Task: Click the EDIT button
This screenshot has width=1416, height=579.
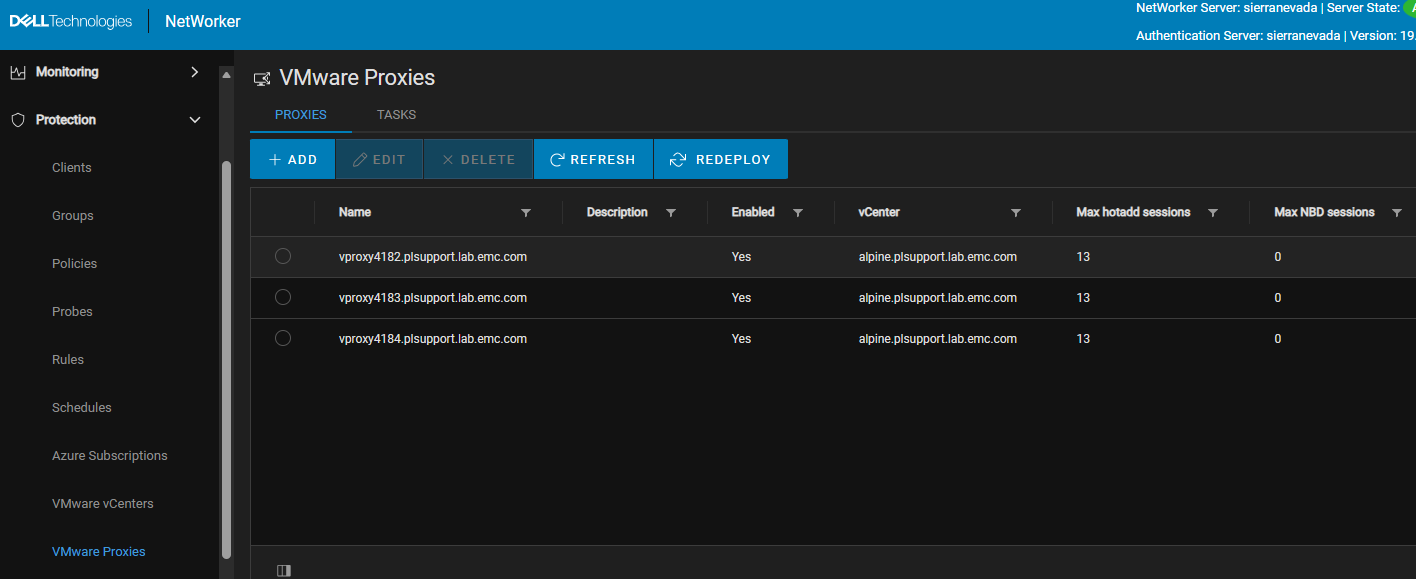Action: (x=379, y=159)
